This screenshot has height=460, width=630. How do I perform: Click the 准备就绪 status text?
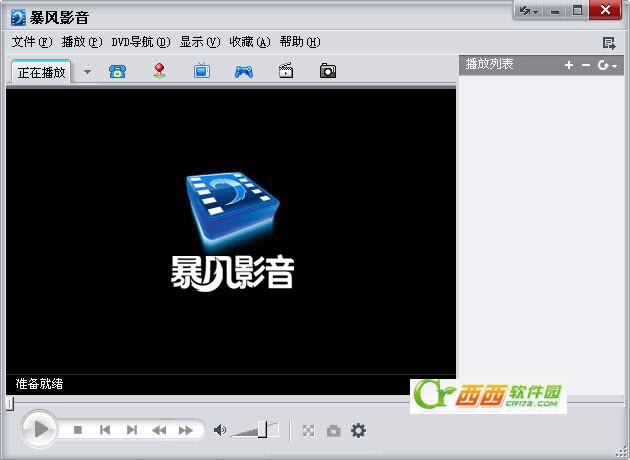coord(39,384)
